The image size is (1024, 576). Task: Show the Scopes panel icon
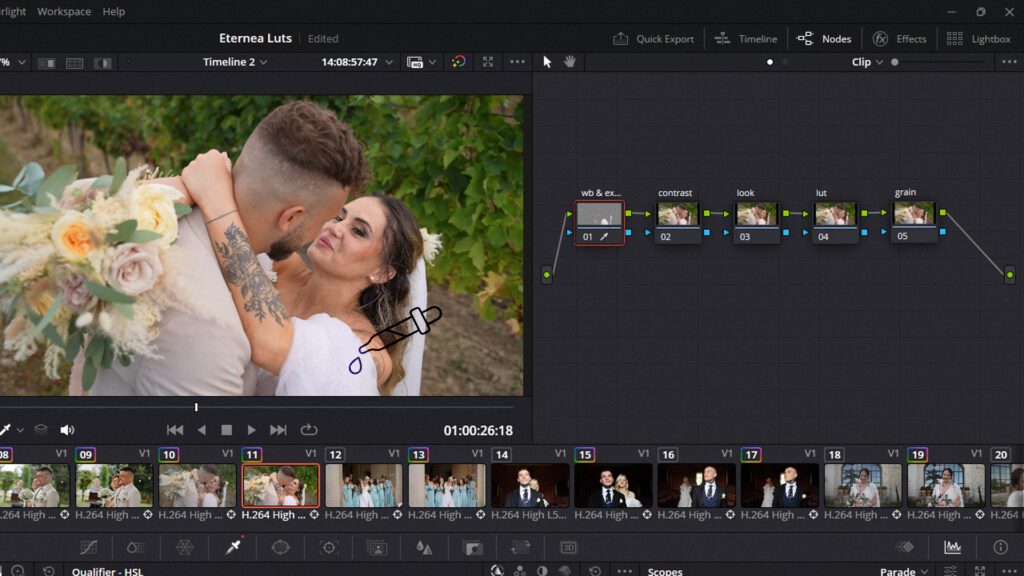[x=953, y=547]
